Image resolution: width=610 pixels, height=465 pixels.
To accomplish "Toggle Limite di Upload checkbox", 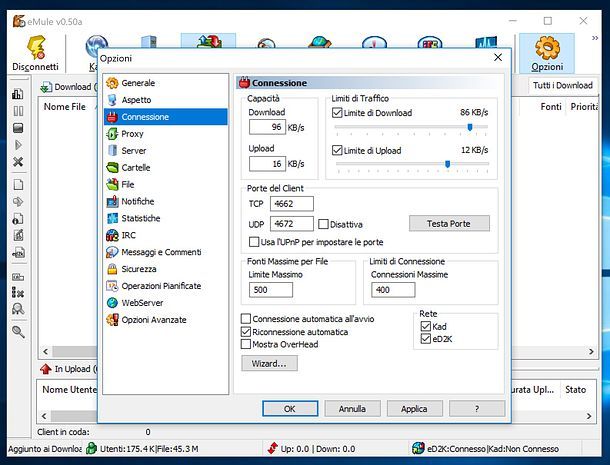I will 337,150.
